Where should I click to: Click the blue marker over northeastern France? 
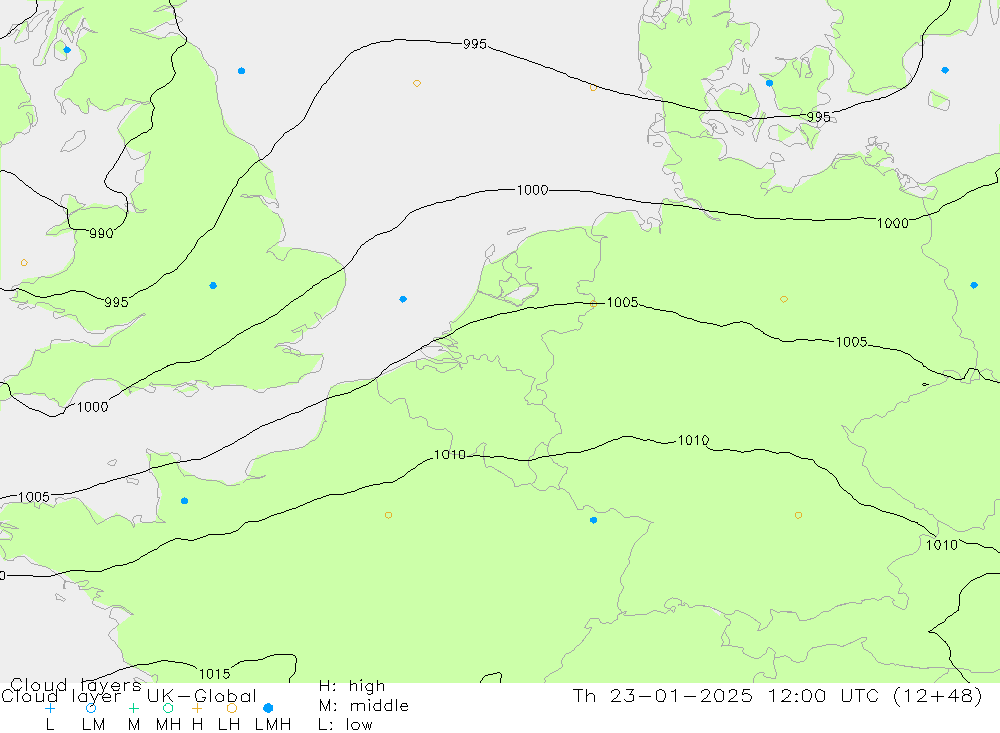point(594,521)
